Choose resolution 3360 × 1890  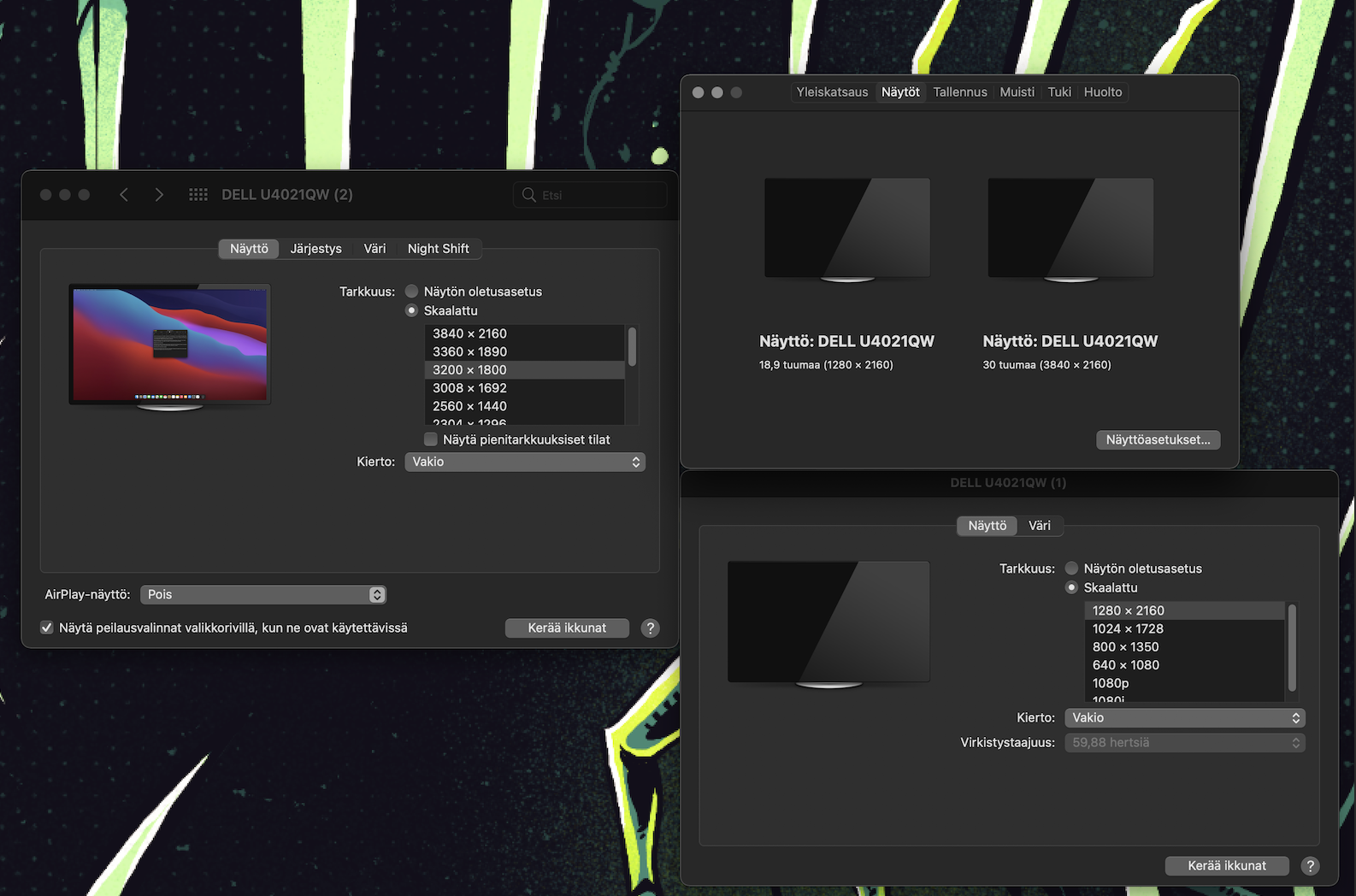click(x=525, y=351)
